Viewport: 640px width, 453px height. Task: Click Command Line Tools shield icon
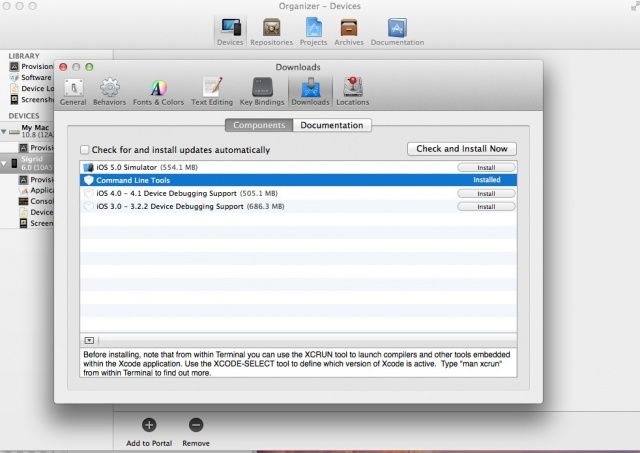click(89, 180)
